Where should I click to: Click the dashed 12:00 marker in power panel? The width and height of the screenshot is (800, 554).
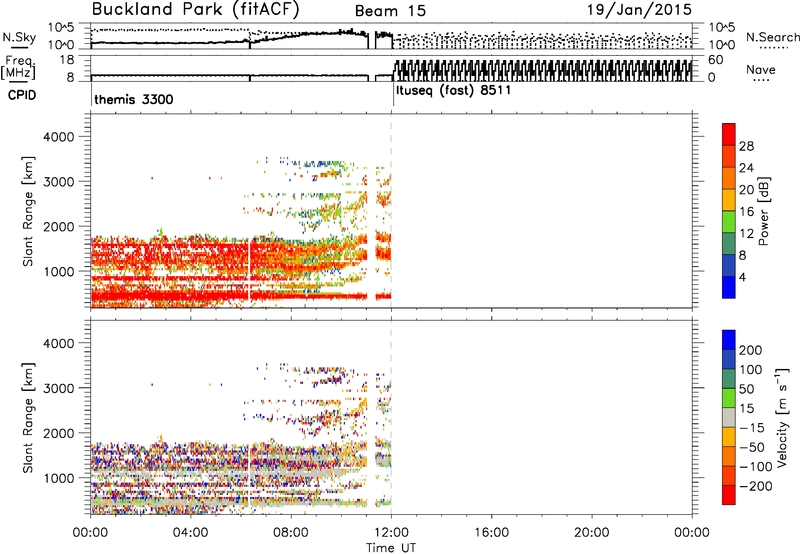pyautogui.click(x=391, y=211)
